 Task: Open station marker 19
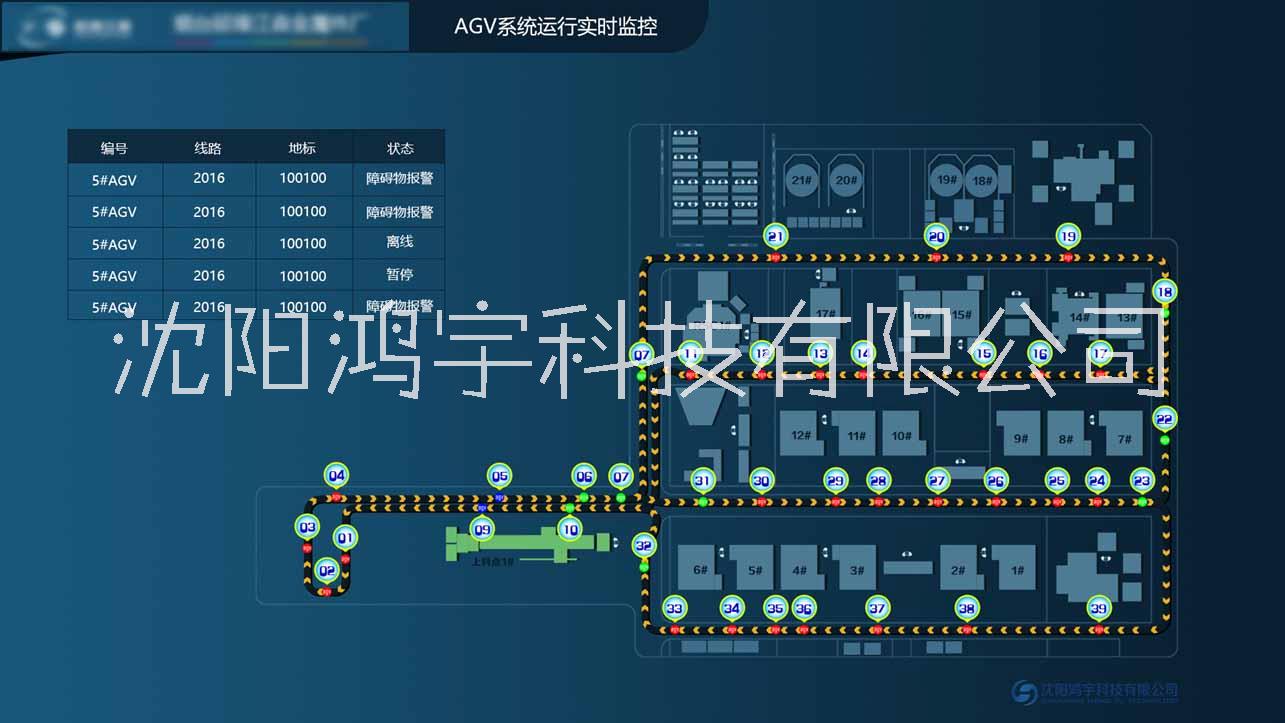[1068, 236]
